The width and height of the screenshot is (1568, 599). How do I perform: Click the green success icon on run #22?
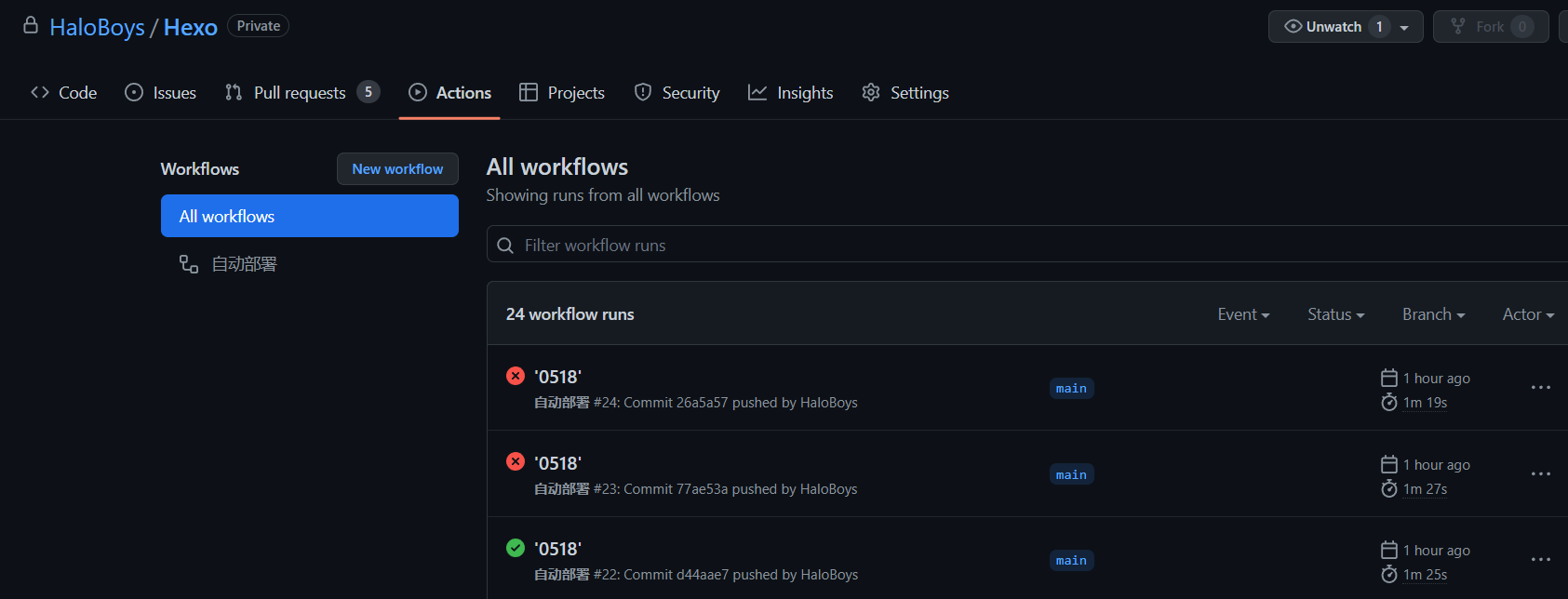[515, 548]
